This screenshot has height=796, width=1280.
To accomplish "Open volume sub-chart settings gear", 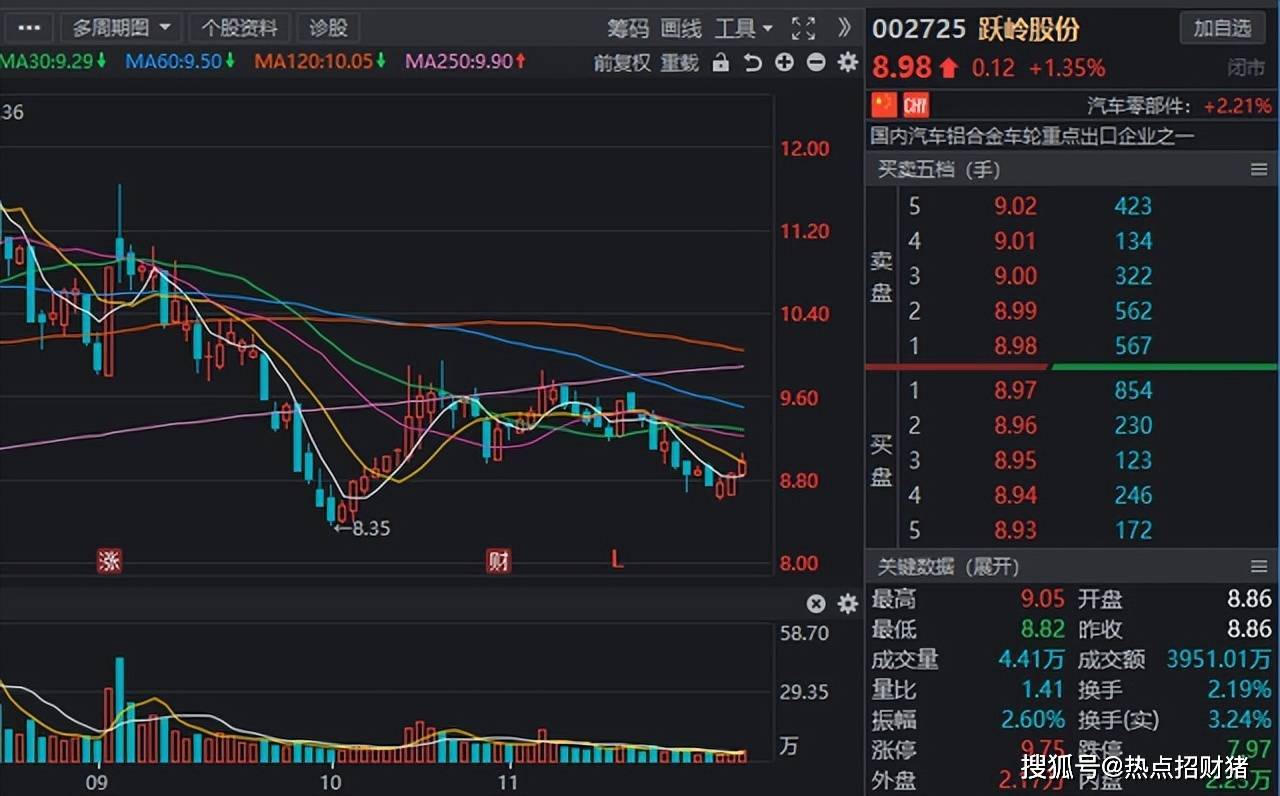I will [x=848, y=603].
